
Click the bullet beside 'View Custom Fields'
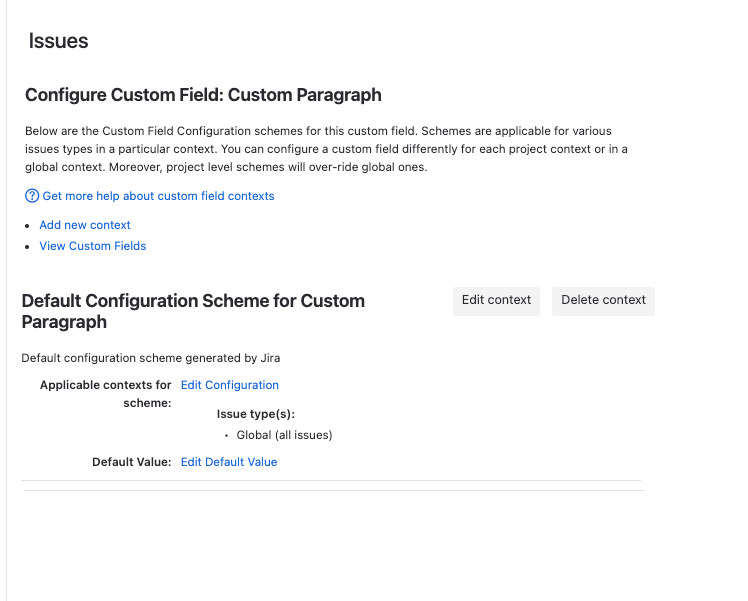[28, 247]
